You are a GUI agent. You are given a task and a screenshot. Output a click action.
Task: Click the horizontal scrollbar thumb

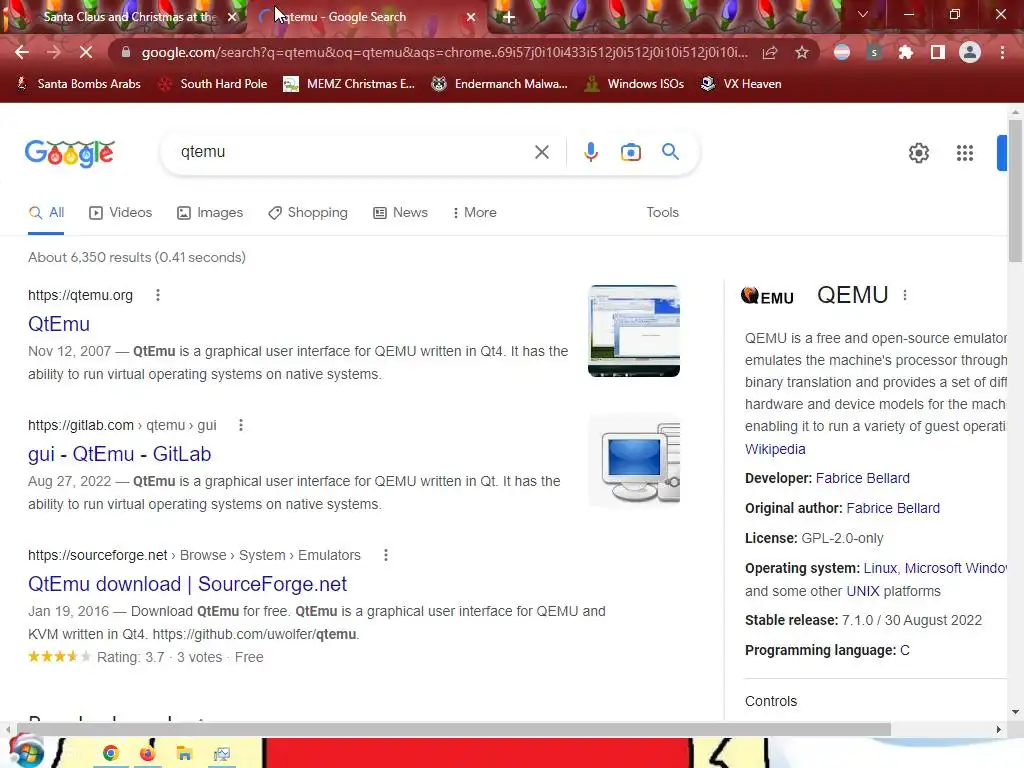tap(454, 729)
